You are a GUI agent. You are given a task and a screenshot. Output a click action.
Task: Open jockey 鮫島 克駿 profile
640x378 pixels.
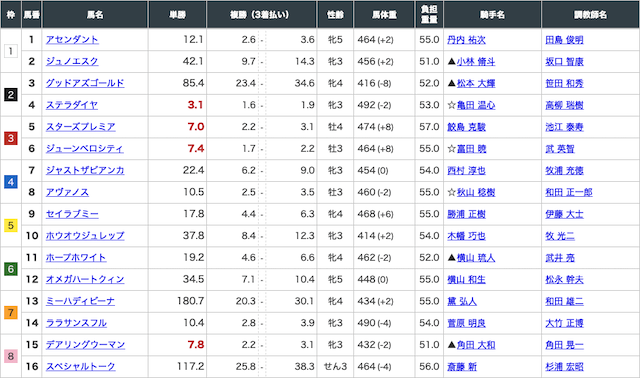(x=466, y=127)
